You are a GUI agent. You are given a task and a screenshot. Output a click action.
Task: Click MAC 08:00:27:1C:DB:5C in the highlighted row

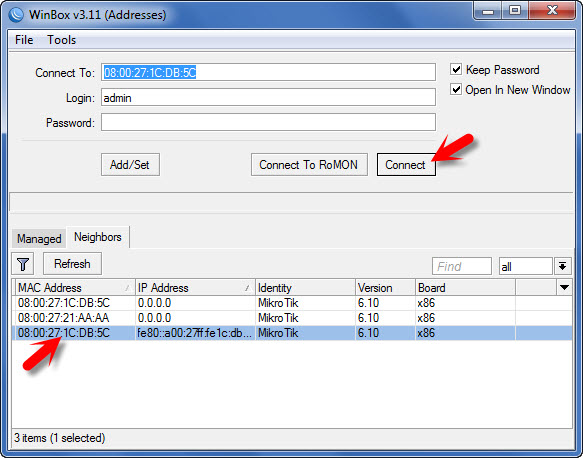click(64, 333)
